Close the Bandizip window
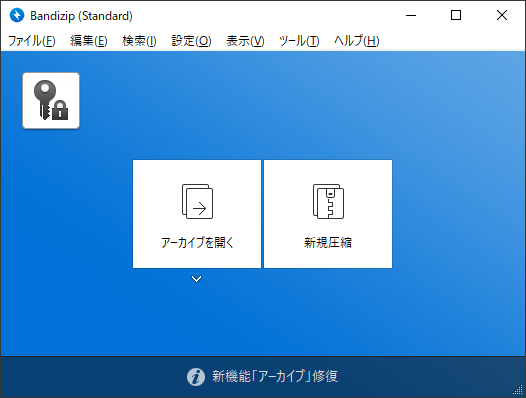This screenshot has height=398, width=526. 502,15
